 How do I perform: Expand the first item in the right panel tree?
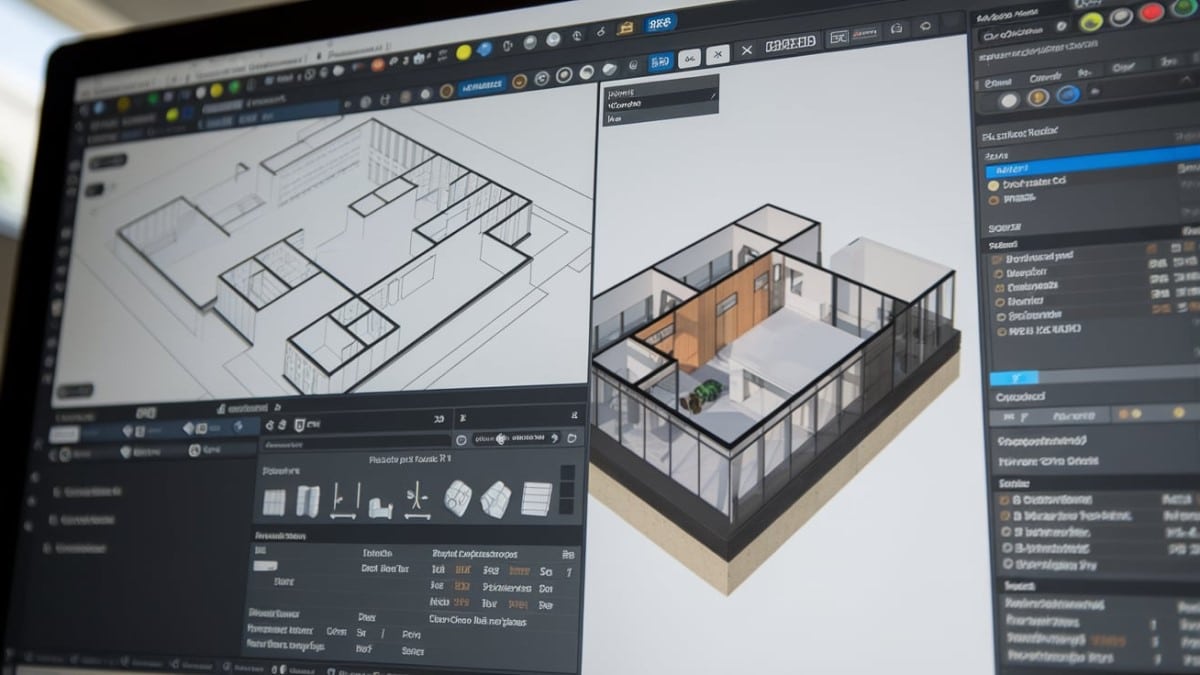[x=997, y=257]
